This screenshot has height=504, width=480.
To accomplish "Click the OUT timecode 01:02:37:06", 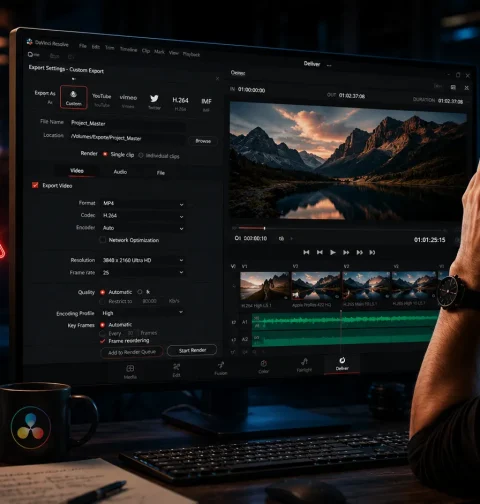I will click(x=352, y=96).
